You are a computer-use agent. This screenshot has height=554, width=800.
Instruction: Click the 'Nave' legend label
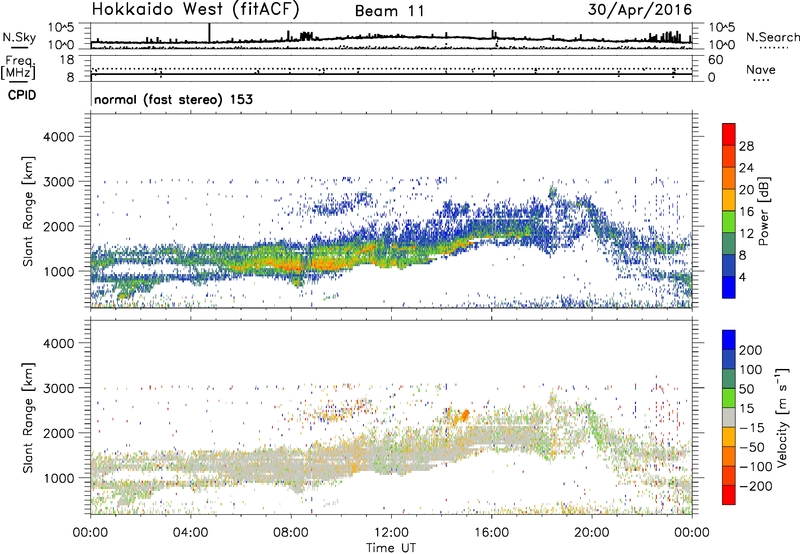point(761,69)
